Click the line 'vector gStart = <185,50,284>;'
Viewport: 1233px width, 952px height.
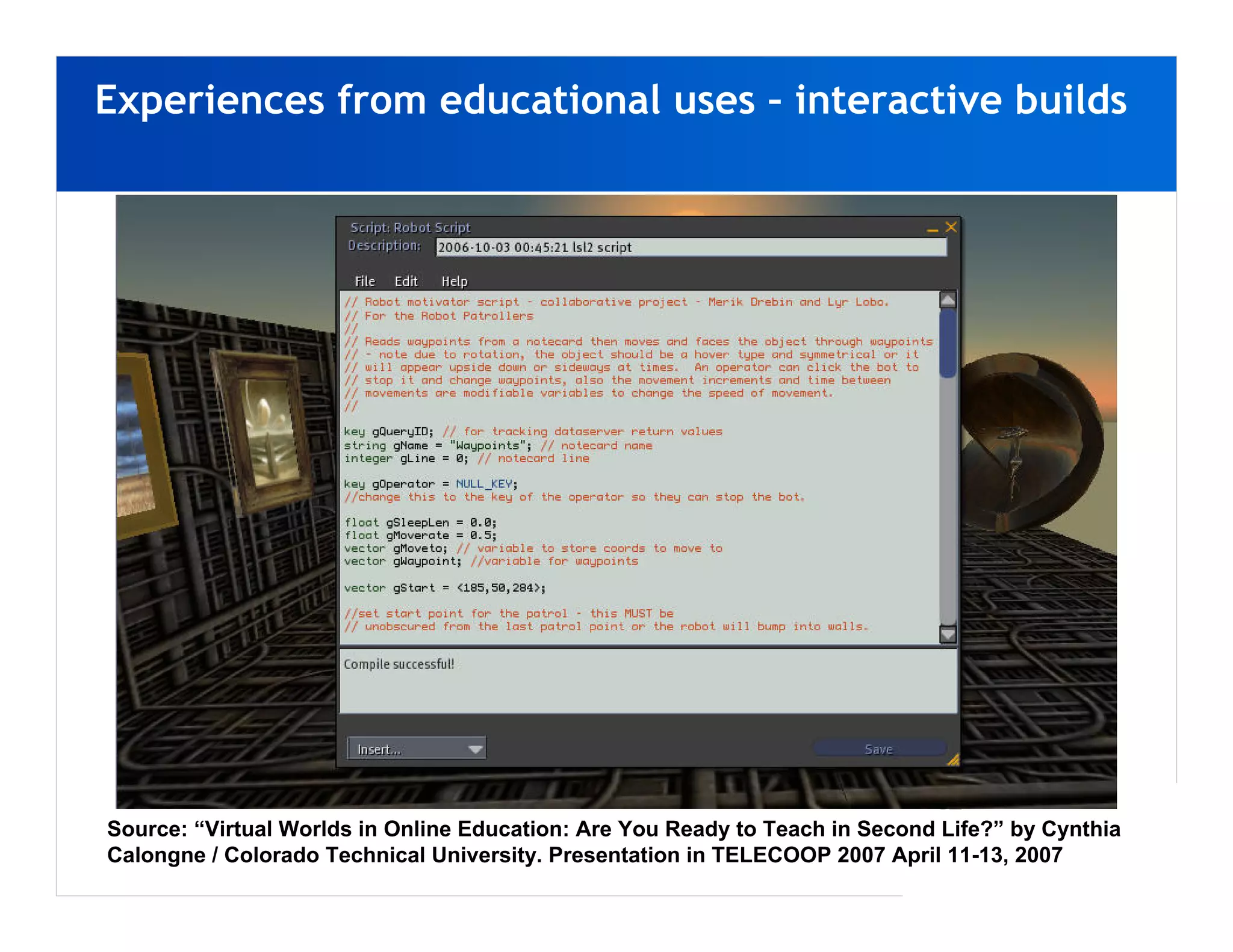tap(445, 588)
